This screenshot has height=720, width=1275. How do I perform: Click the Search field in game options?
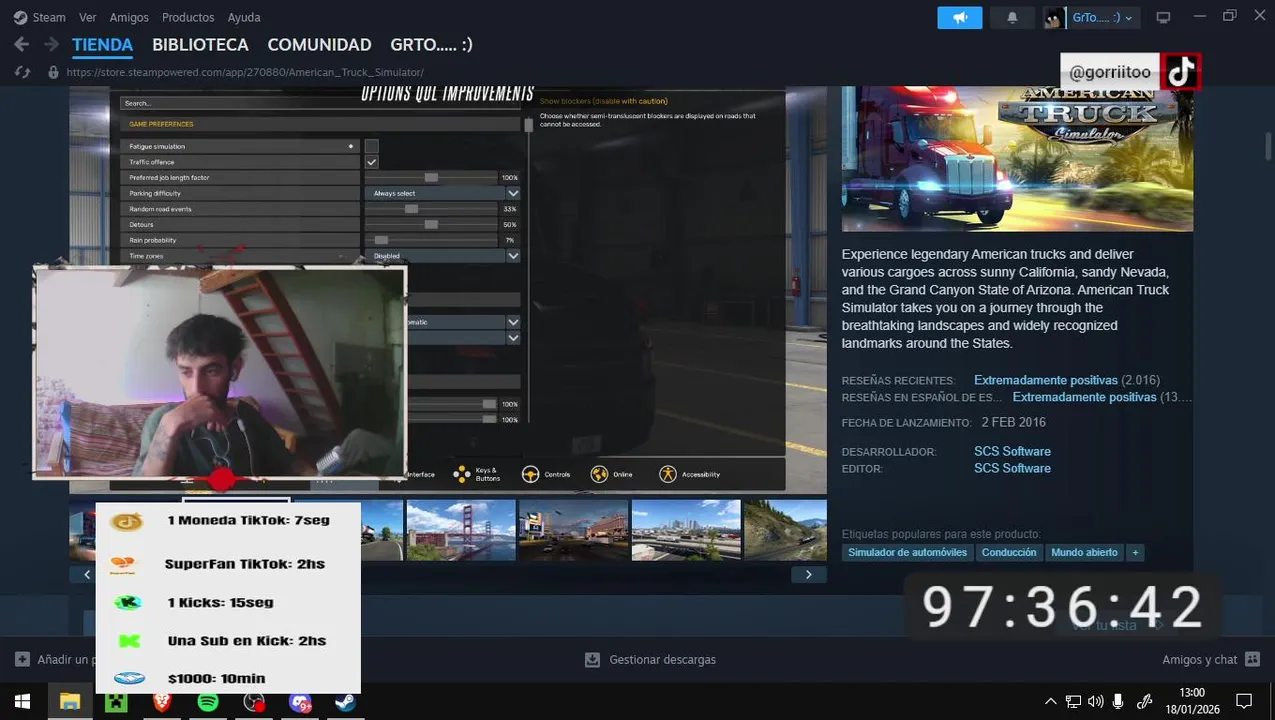[x=321, y=103]
